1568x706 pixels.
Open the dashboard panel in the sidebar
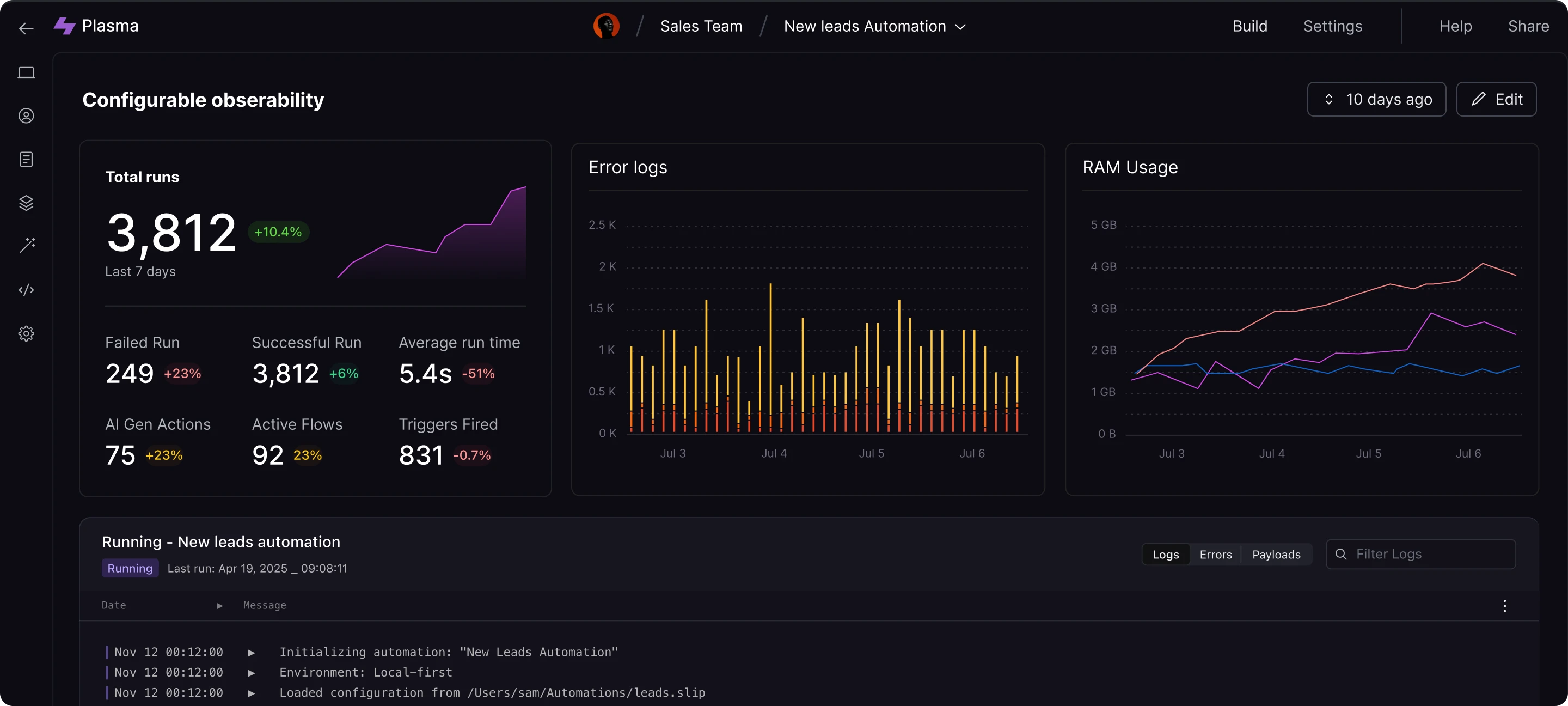26,72
